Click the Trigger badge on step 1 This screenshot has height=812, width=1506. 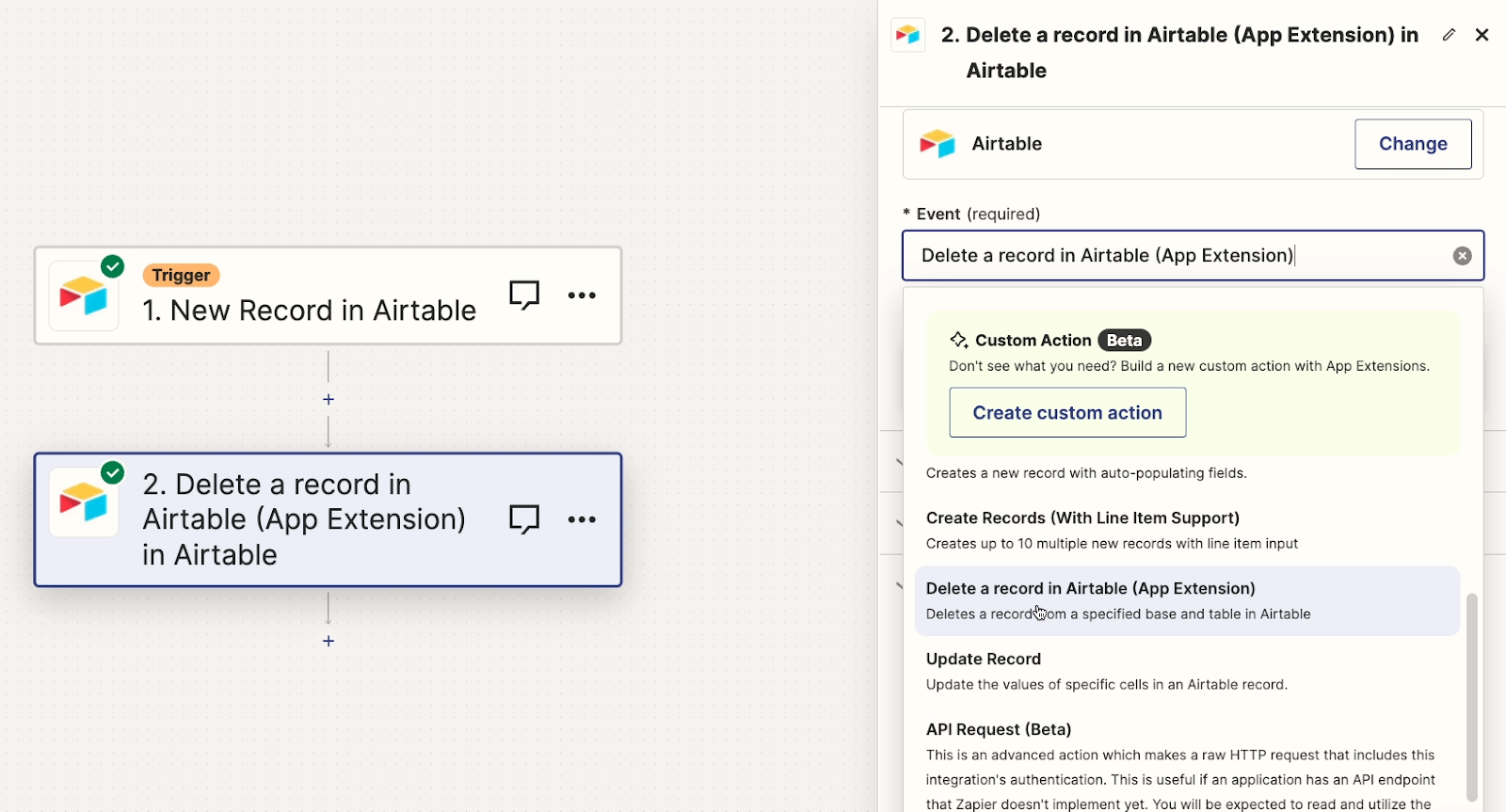[x=182, y=276]
